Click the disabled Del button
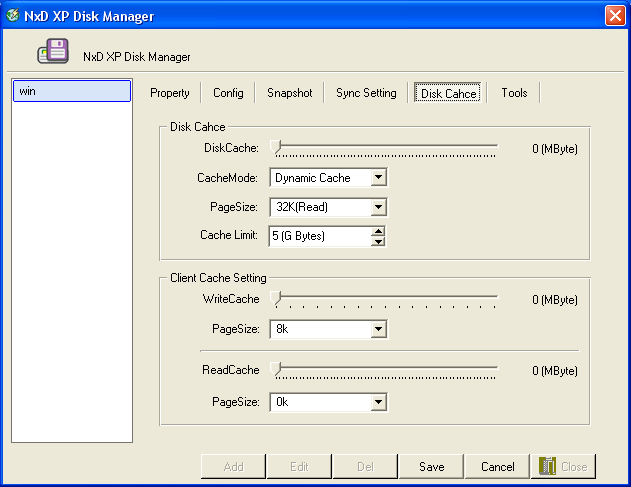This screenshot has height=487, width=631. pos(365,466)
